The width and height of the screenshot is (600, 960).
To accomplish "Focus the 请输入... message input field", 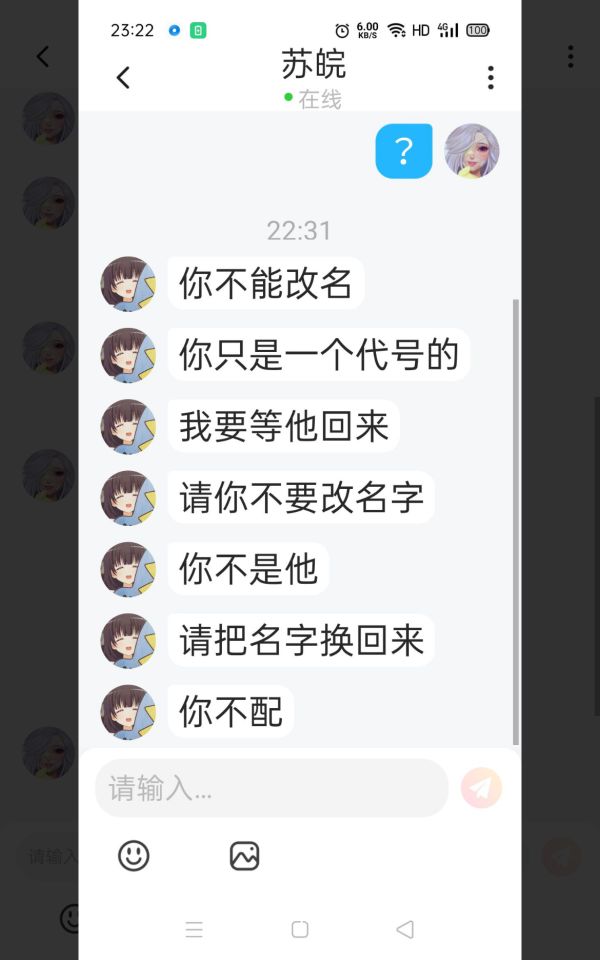I will click(272, 788).
